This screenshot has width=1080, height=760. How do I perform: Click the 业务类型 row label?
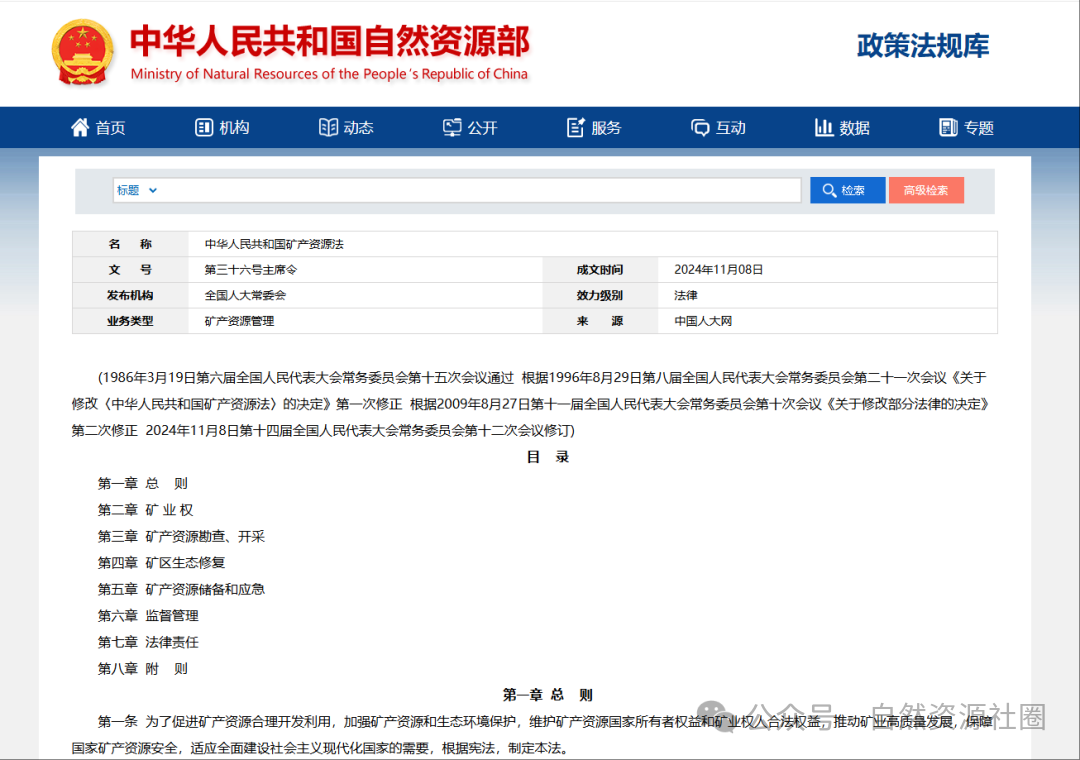click(x=130, y=321)
